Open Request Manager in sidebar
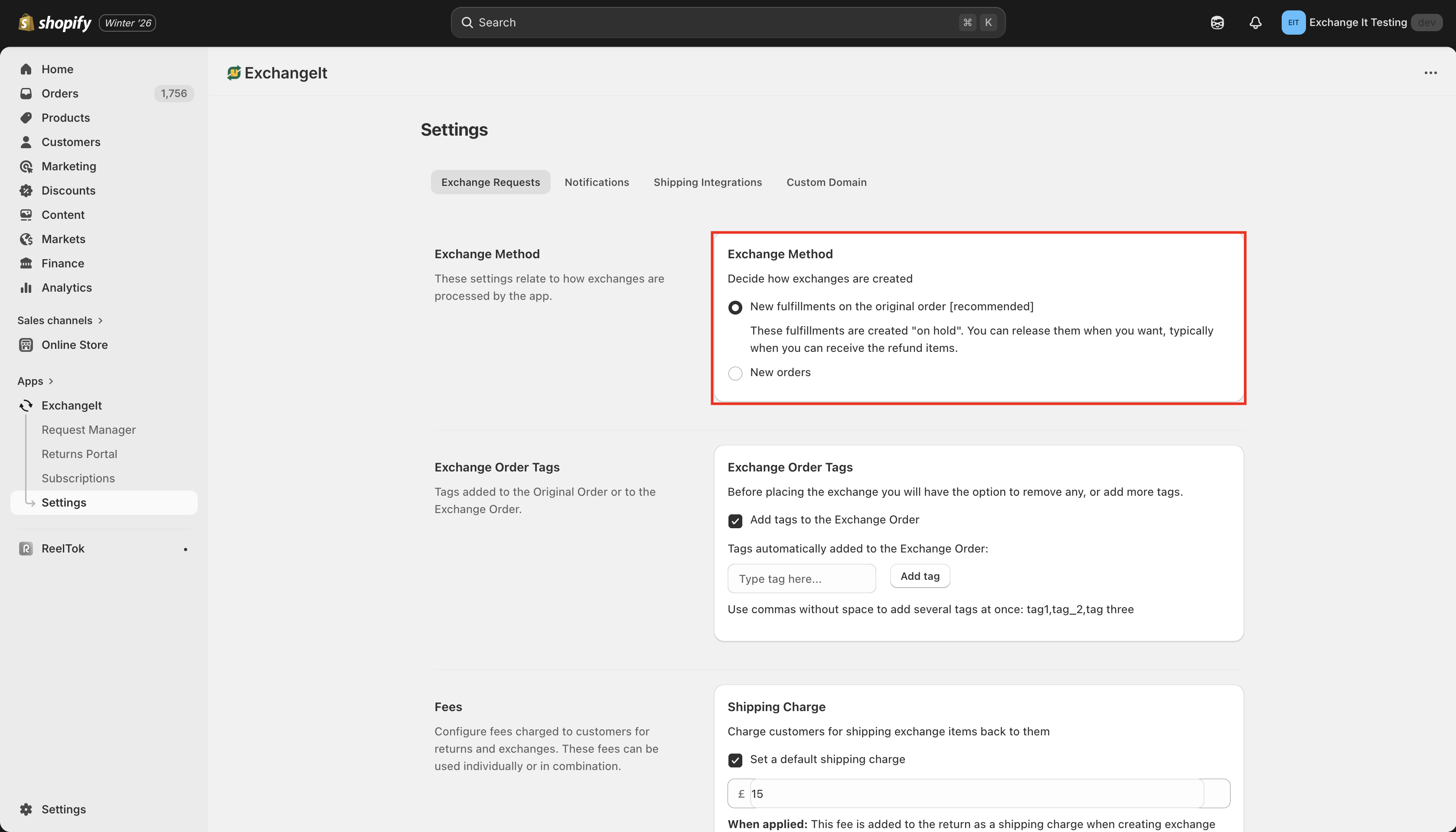 click(x=88, y=430)
